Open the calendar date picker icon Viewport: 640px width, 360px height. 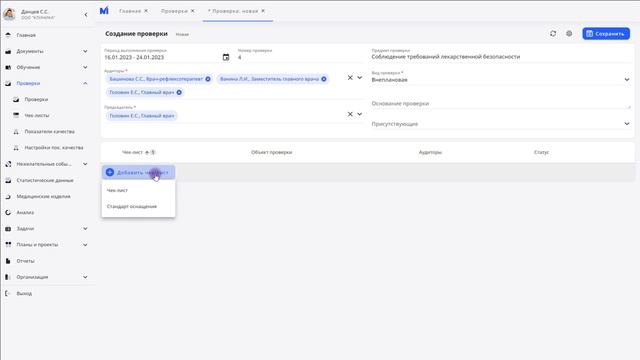[x=226, y=57]
